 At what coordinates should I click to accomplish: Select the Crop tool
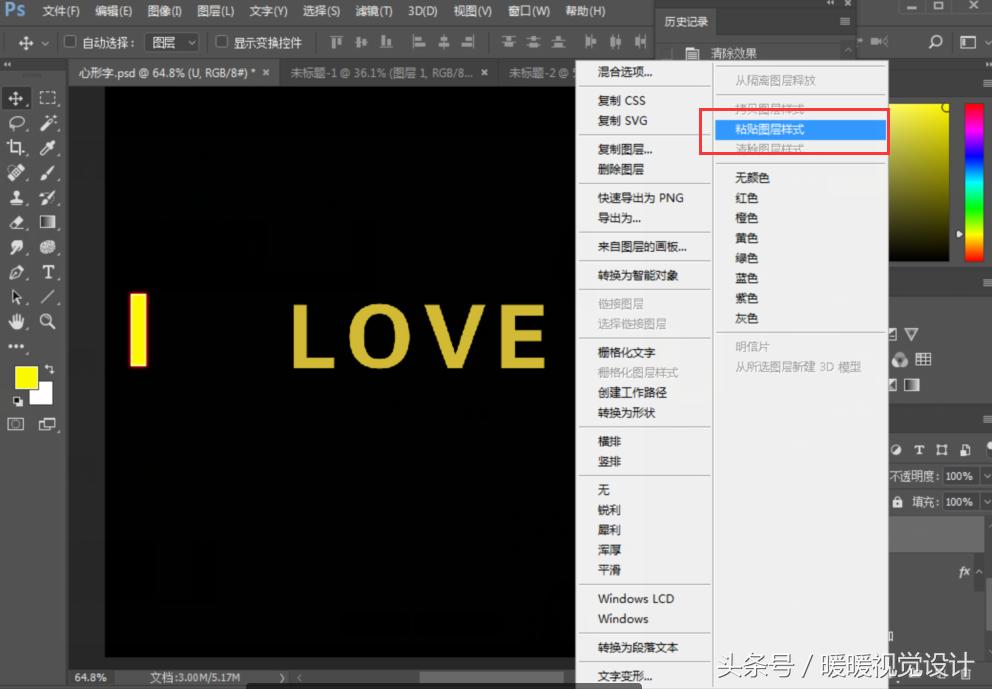[18, 147]
